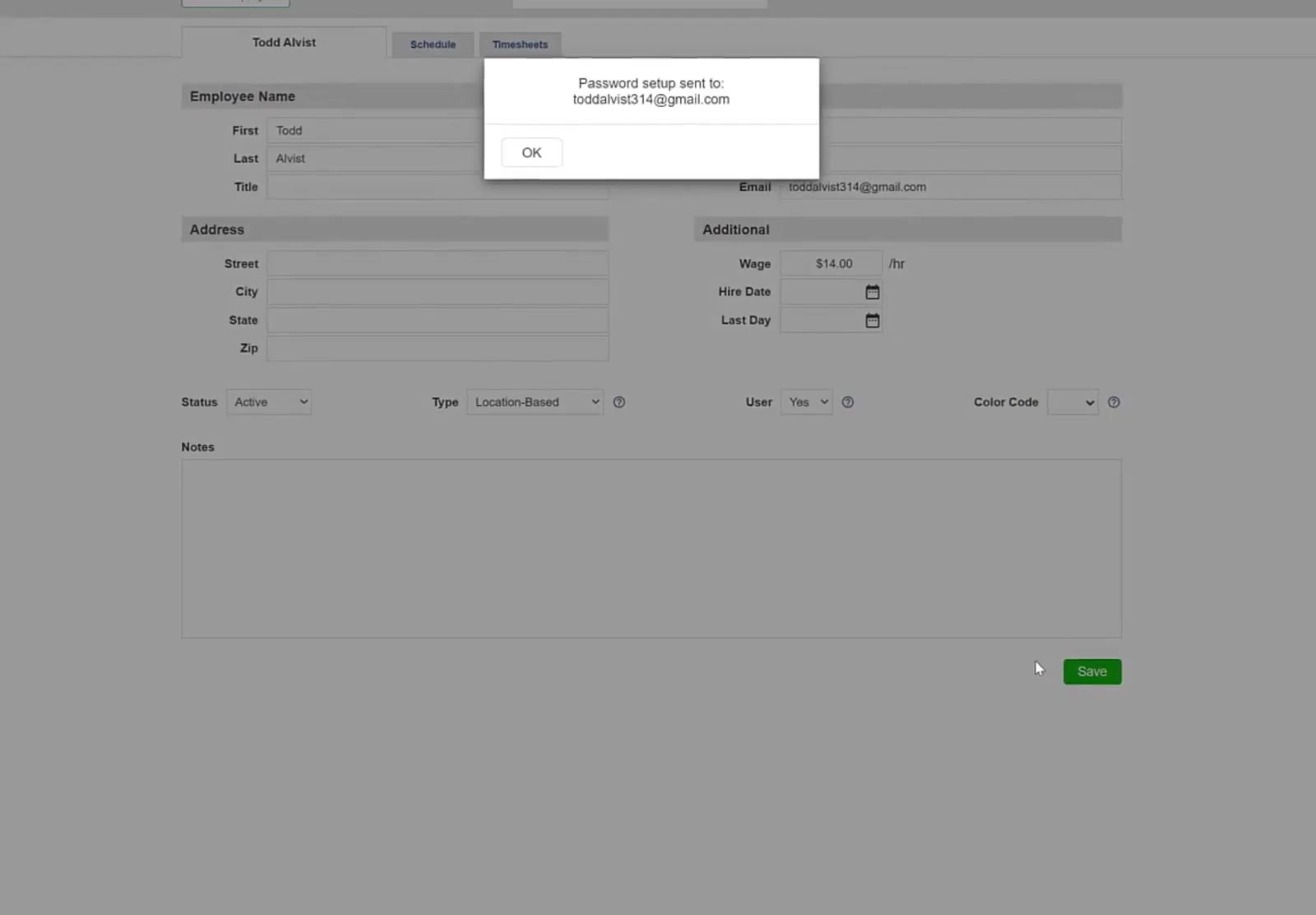Select the Todd Alvist tab
Image resolution: width=1316 pixels, height=915 pixels.
[284, 42]
